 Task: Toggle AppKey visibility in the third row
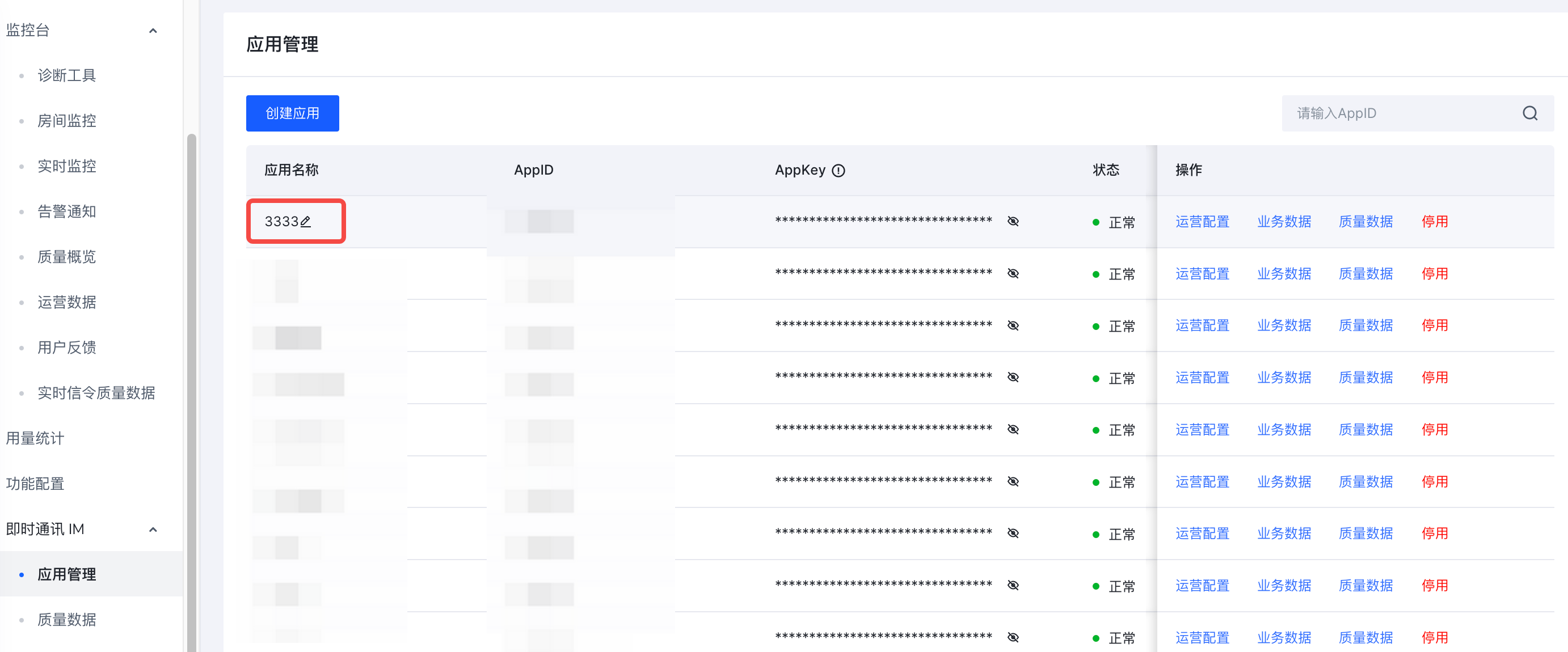[1013, 325]
